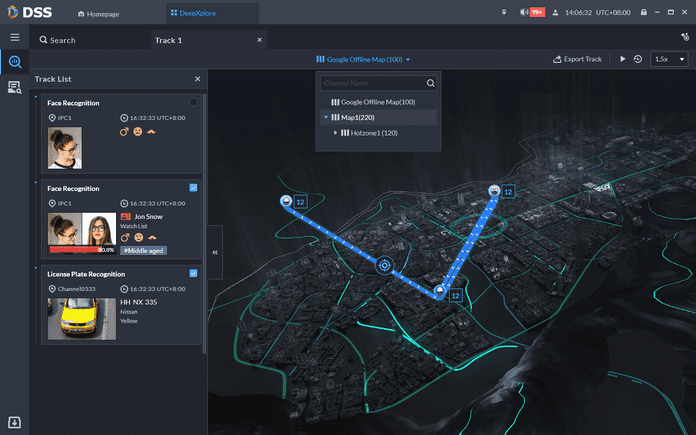Image resolution: width=696 pixels, height=435 pixels.
Task: Open the Google Offline Map (100) dropdown
Action: 364,60
